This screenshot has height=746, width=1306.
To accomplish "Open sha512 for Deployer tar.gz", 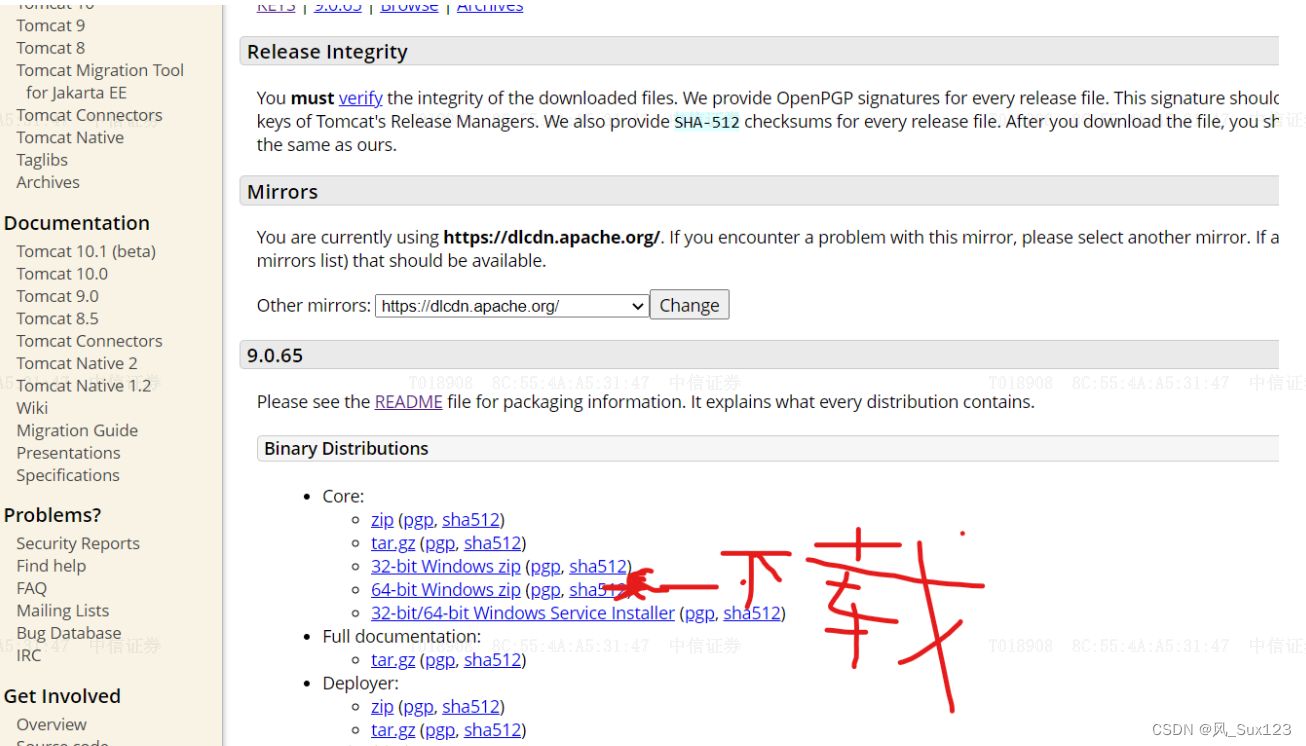I will (493, 730).
